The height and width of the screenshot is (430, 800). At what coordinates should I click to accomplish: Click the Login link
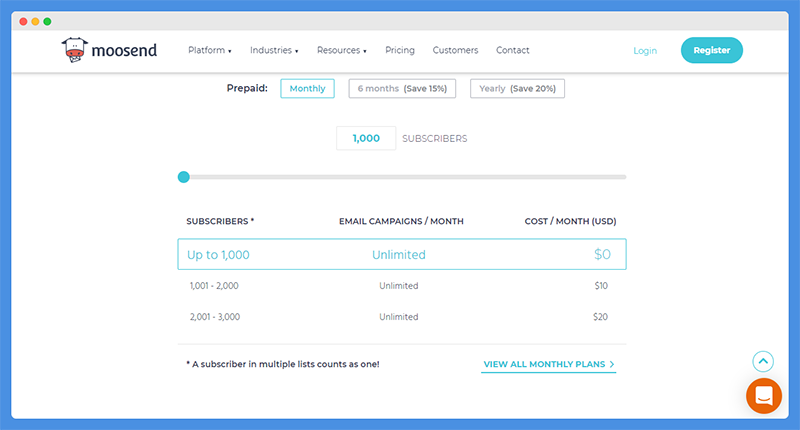pyautogui.click(x=645, y=50)
